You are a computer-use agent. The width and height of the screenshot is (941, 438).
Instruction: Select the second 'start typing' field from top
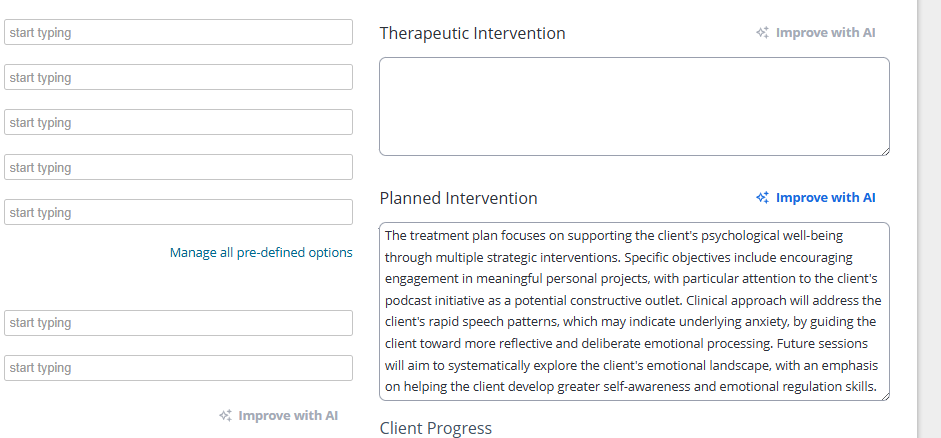click(178, 78)
